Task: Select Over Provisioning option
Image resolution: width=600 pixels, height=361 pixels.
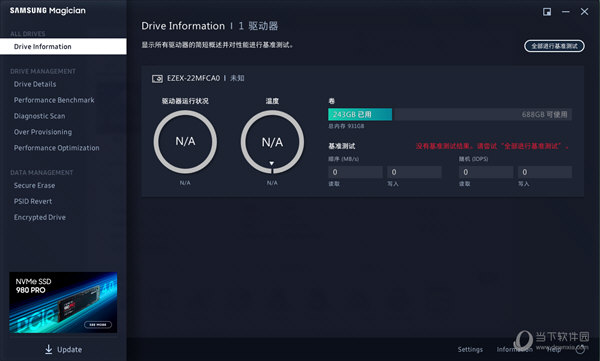Action: (x=43, y=132)
